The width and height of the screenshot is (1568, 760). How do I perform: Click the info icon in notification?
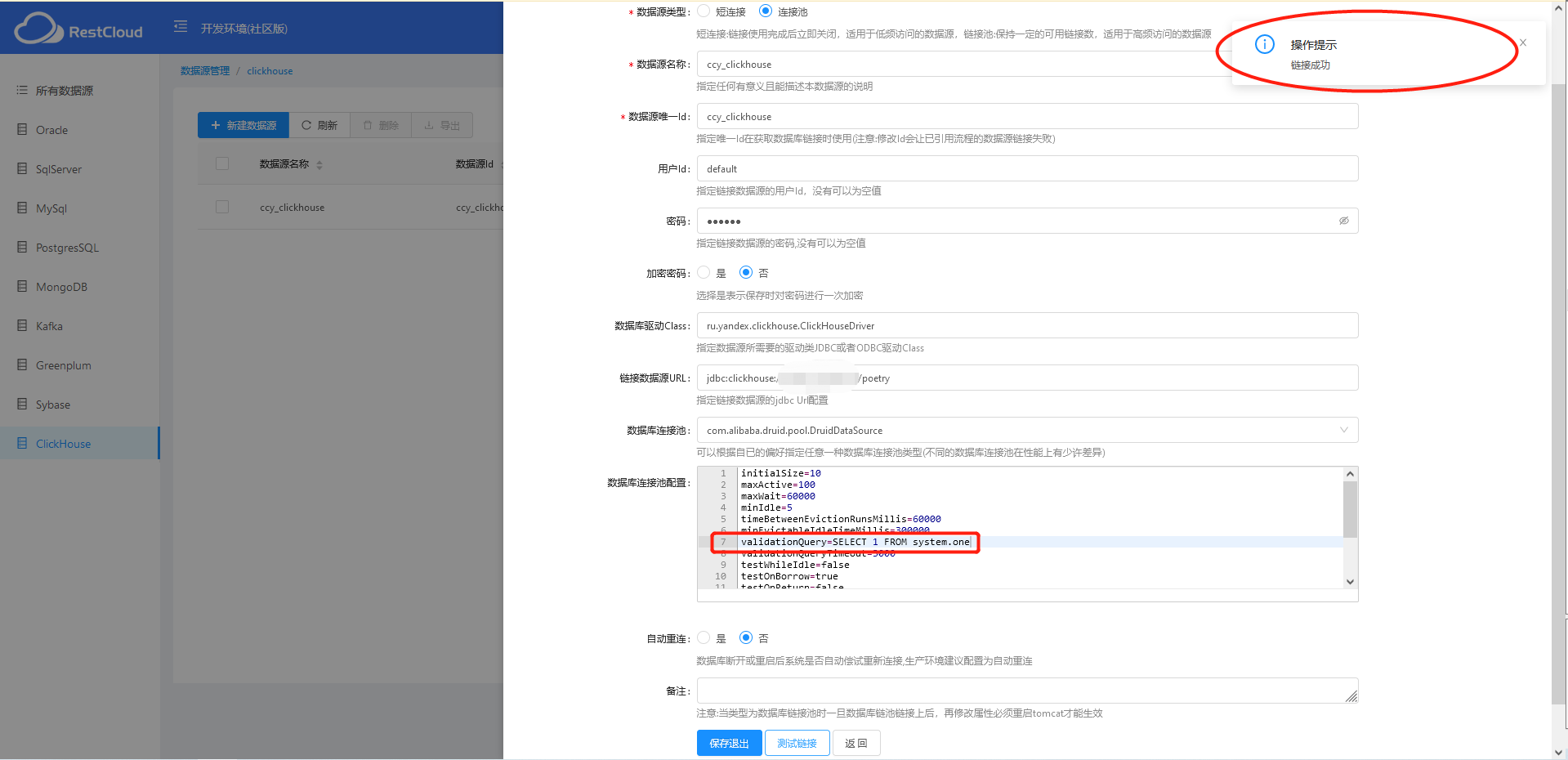point(1265,44)
